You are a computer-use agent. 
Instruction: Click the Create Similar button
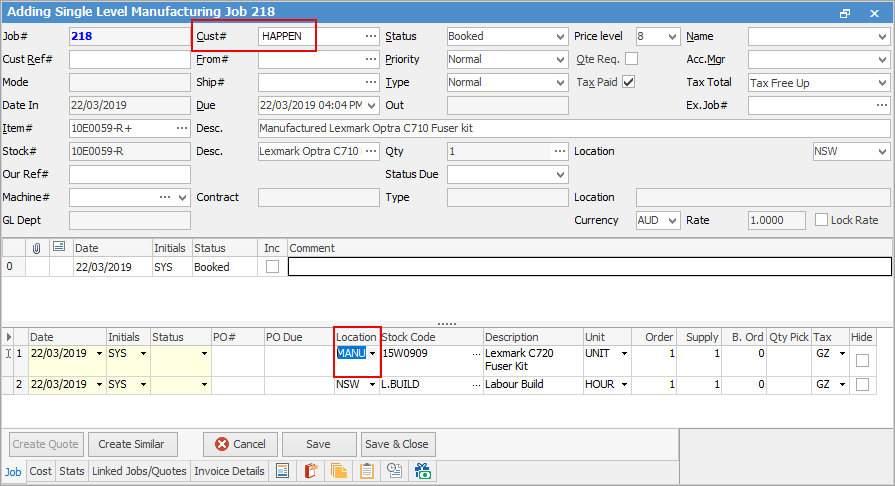click(131, 444)
